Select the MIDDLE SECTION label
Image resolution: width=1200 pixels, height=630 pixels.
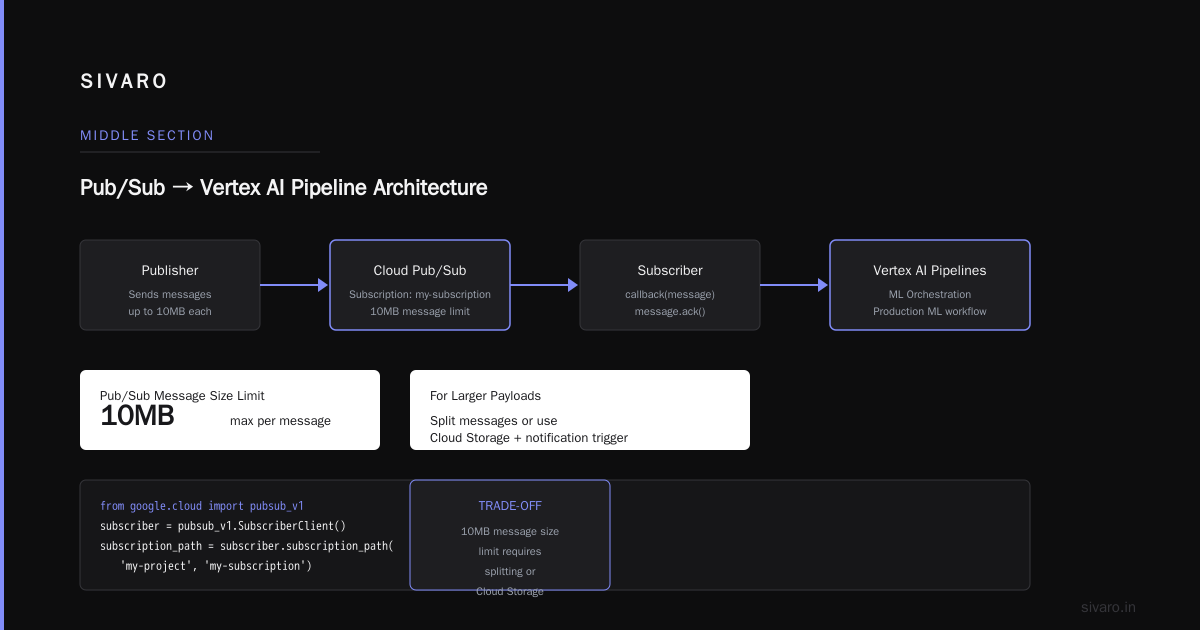coord(147,135)
